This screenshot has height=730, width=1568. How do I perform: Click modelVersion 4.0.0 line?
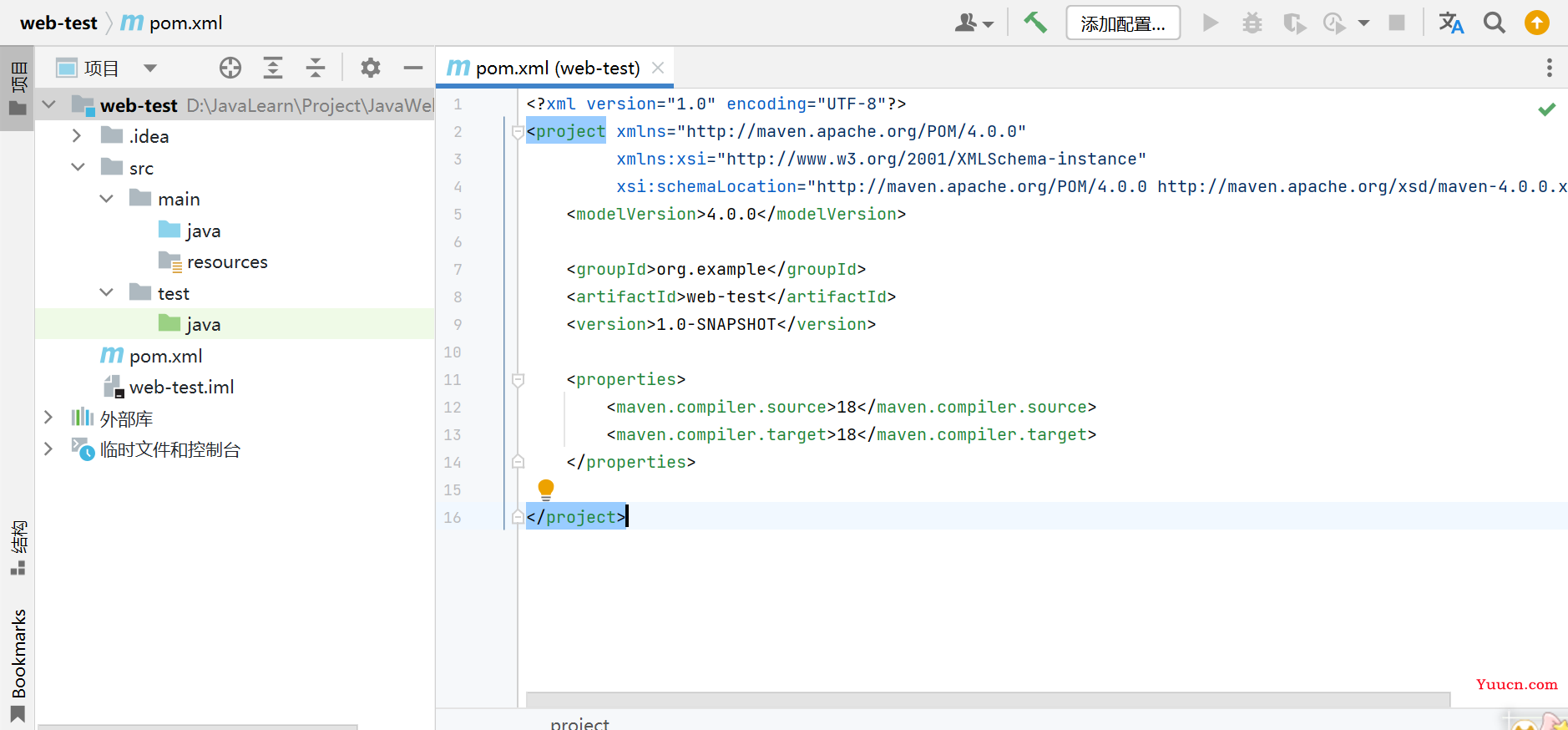tap(736, 214)
